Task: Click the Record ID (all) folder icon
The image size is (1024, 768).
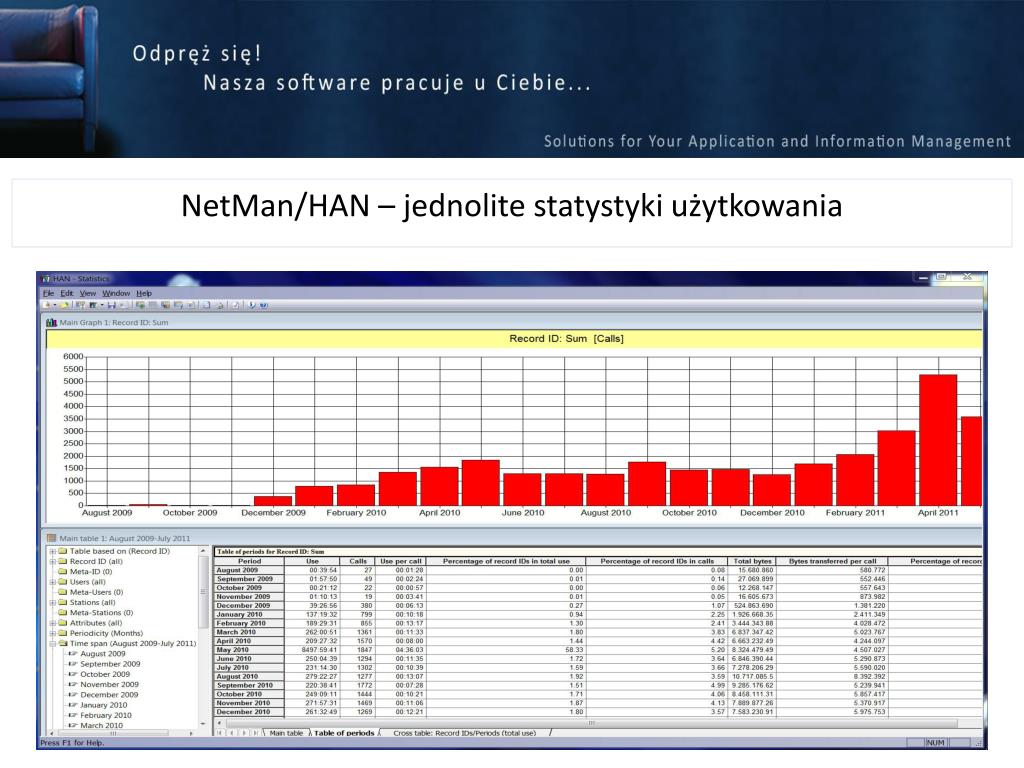Action: point(63,561)
